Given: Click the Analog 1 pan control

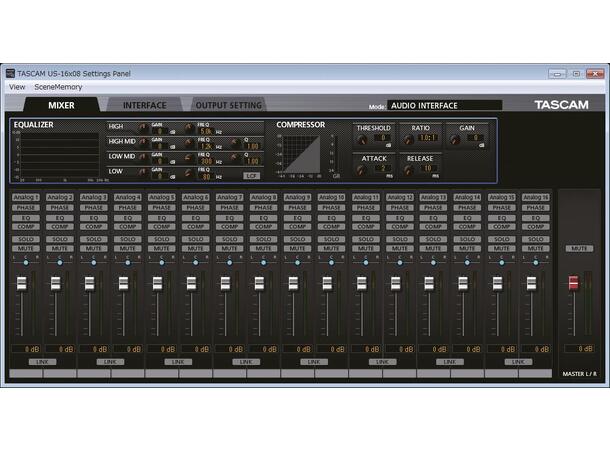Looking at the screenshot, I should tap(26, 263).
